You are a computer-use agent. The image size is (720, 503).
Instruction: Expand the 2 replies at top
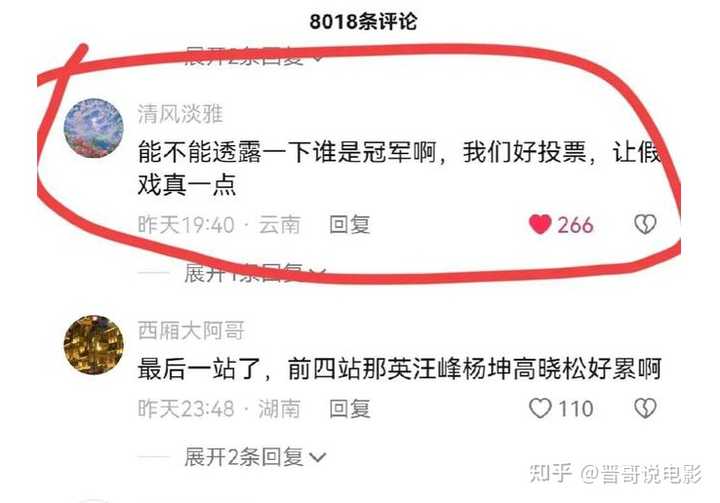click(x=255, y=57)
